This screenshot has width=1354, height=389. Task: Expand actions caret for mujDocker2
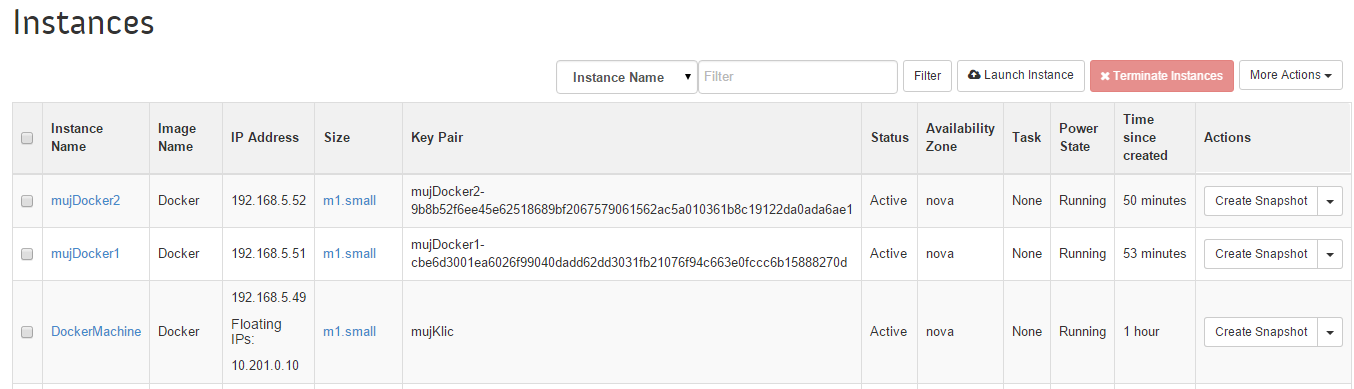pos(1330,200)
